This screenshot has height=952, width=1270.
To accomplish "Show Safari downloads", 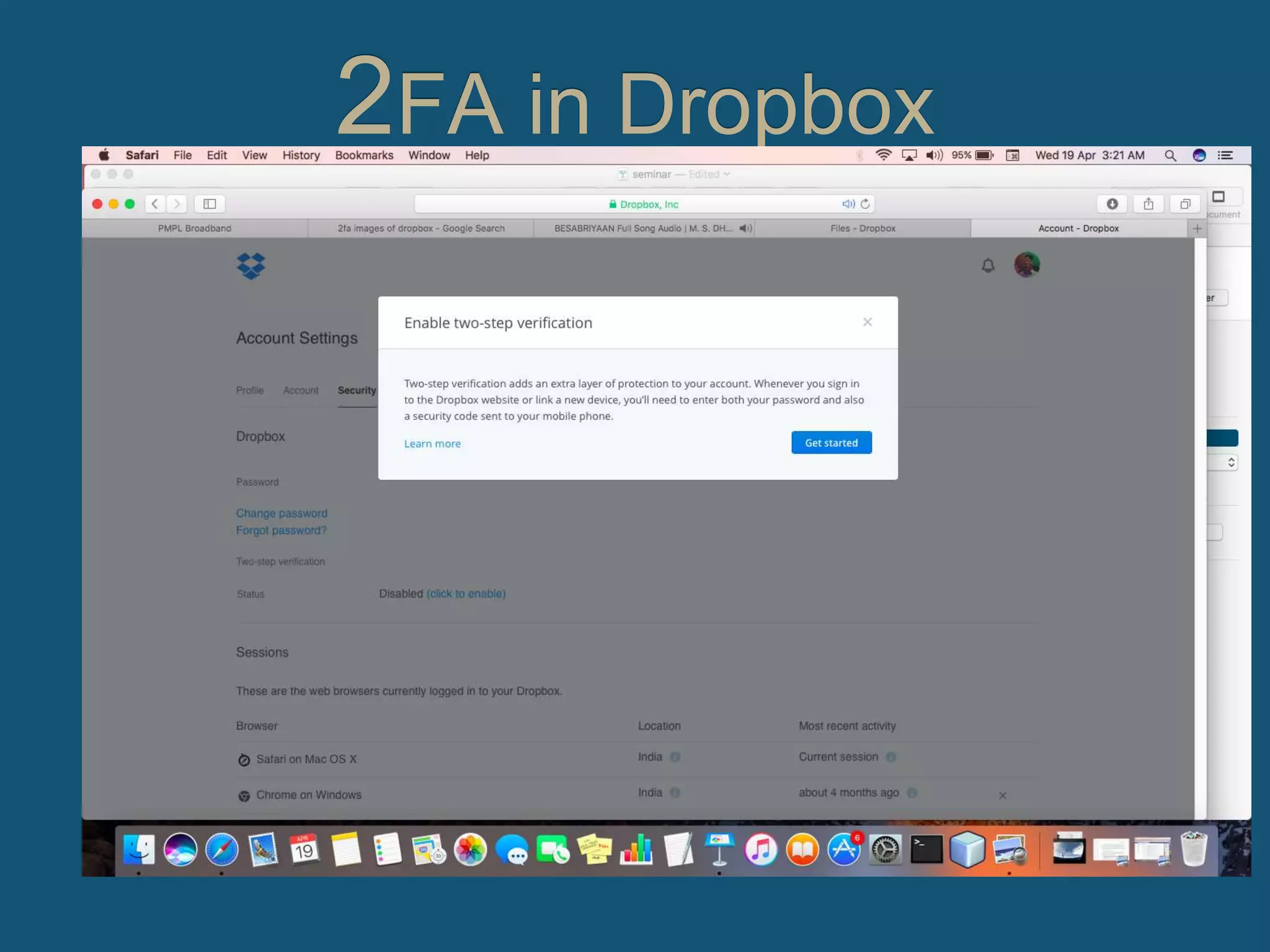I will click(1112, 204).
